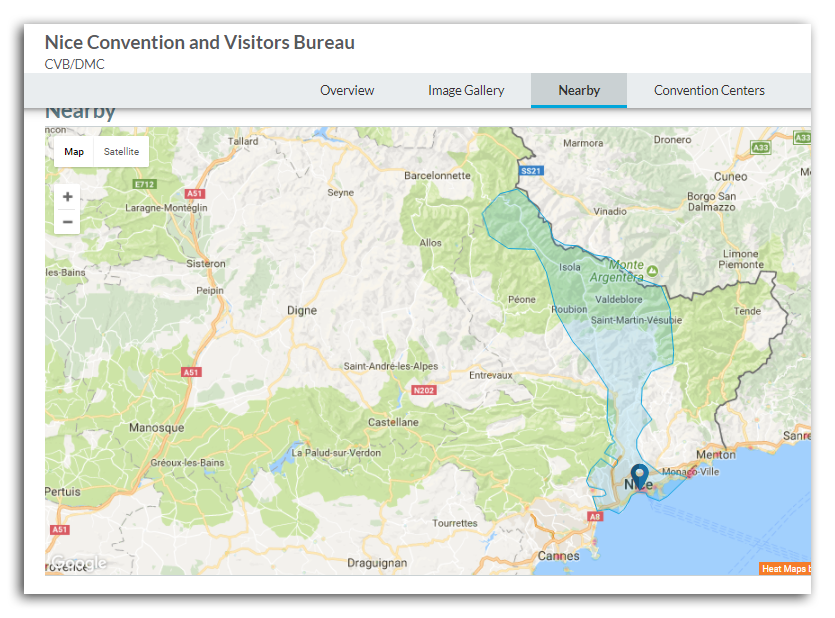Zoom out using the minus control
The width and height of the screenshot is (835, 618).
[x=66, y=221]
